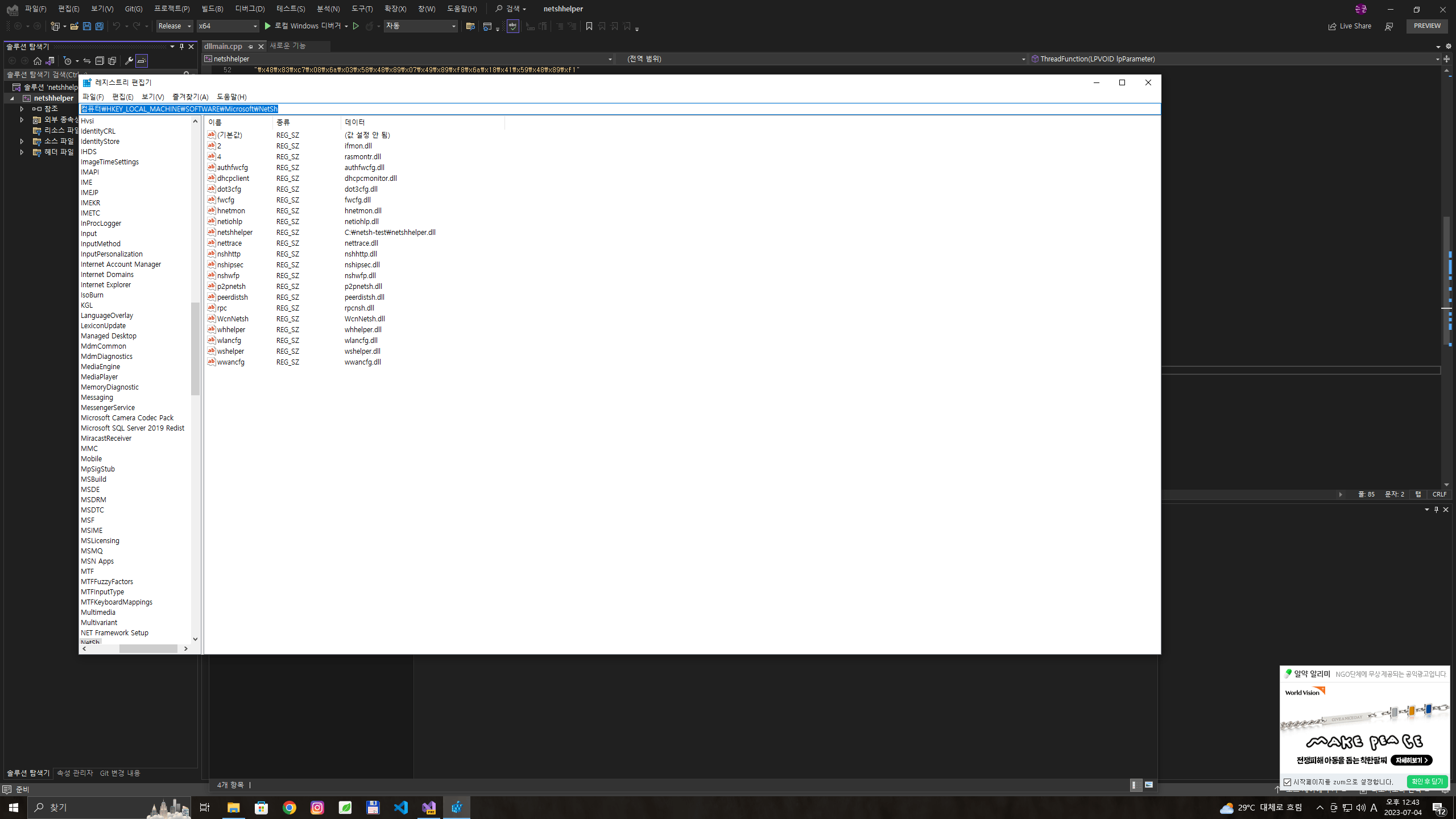This screenshot has height=819, width=1456.
Task: Expand the 참조 node in Solution Explorer
Action: pyautogui.click(x=22, y=109)
